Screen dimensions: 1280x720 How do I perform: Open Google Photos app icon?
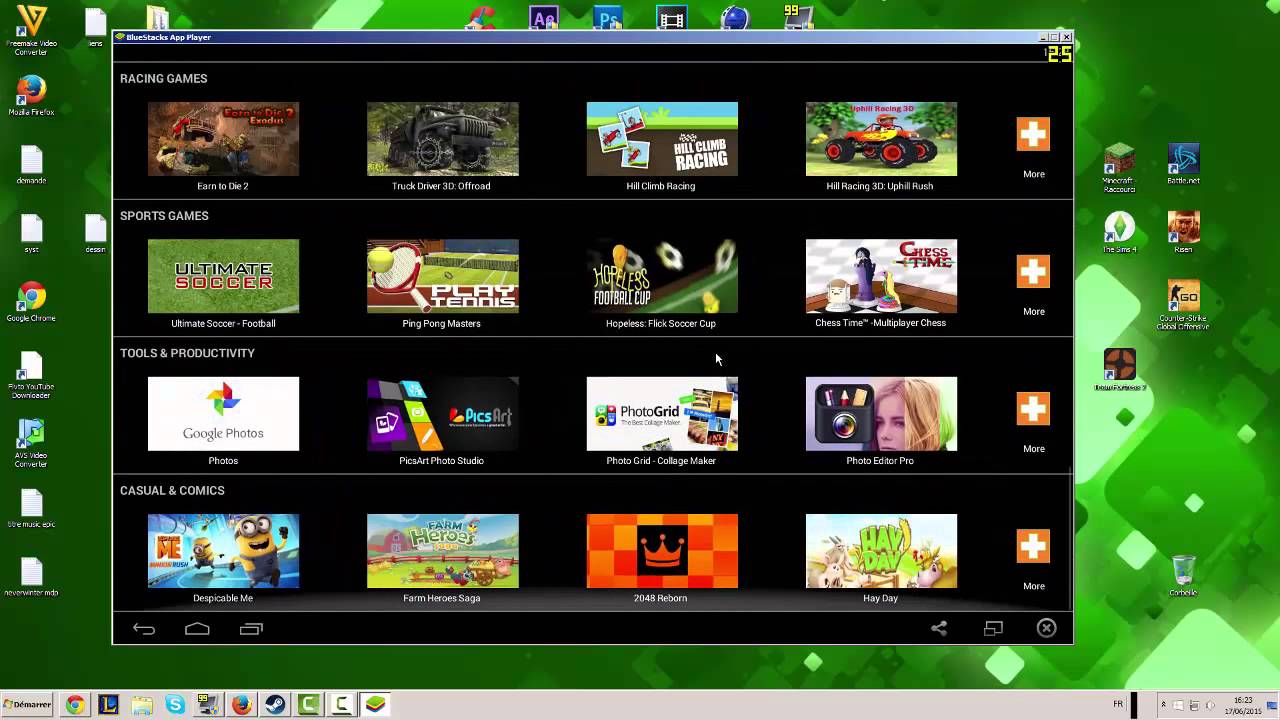coord(223,414)
